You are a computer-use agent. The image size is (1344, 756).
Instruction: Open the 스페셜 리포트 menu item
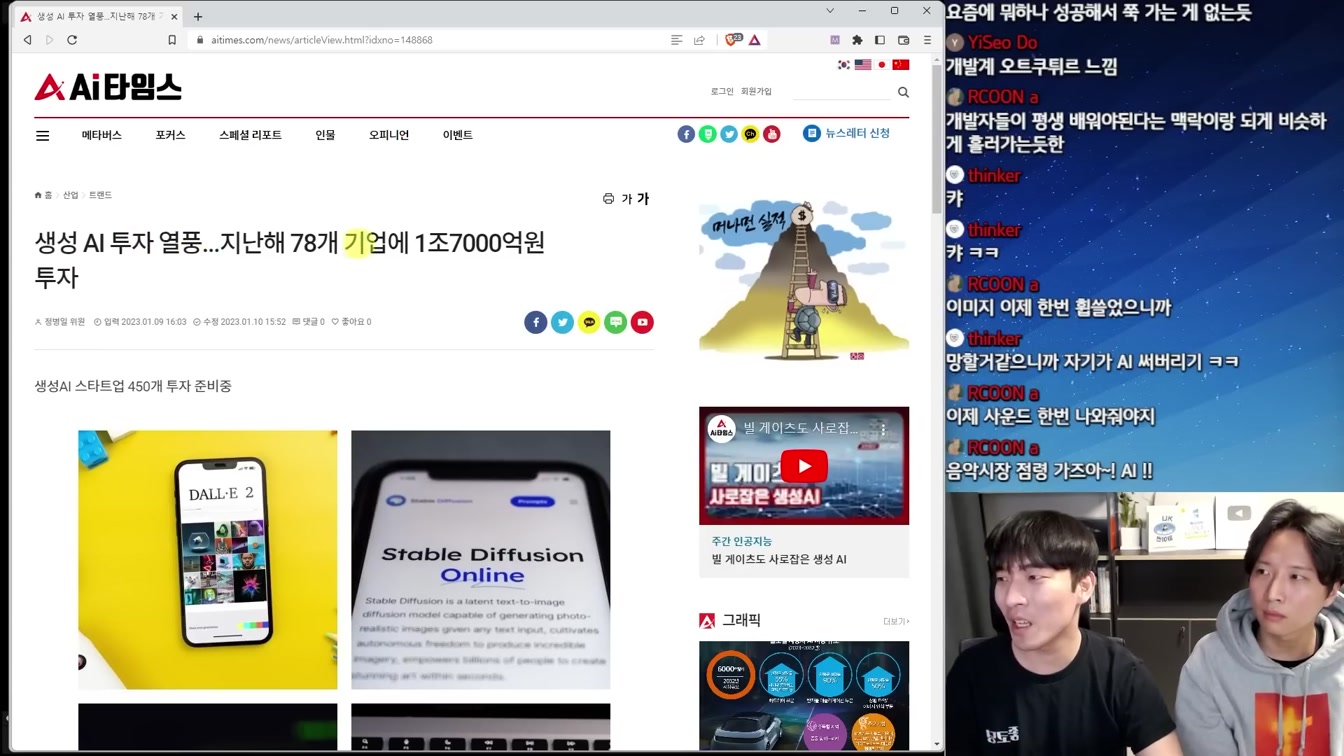pyautogui.click(x=250, y=135)
